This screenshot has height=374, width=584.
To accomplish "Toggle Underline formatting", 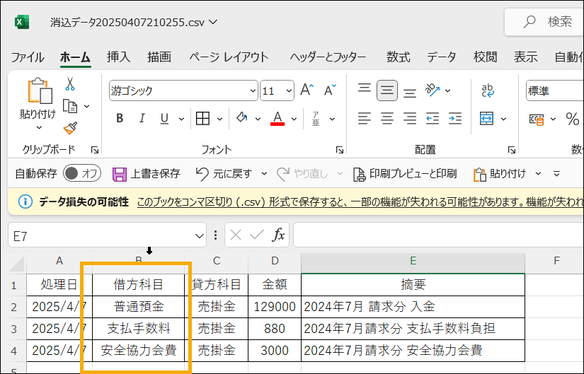I will coord(164,118).
